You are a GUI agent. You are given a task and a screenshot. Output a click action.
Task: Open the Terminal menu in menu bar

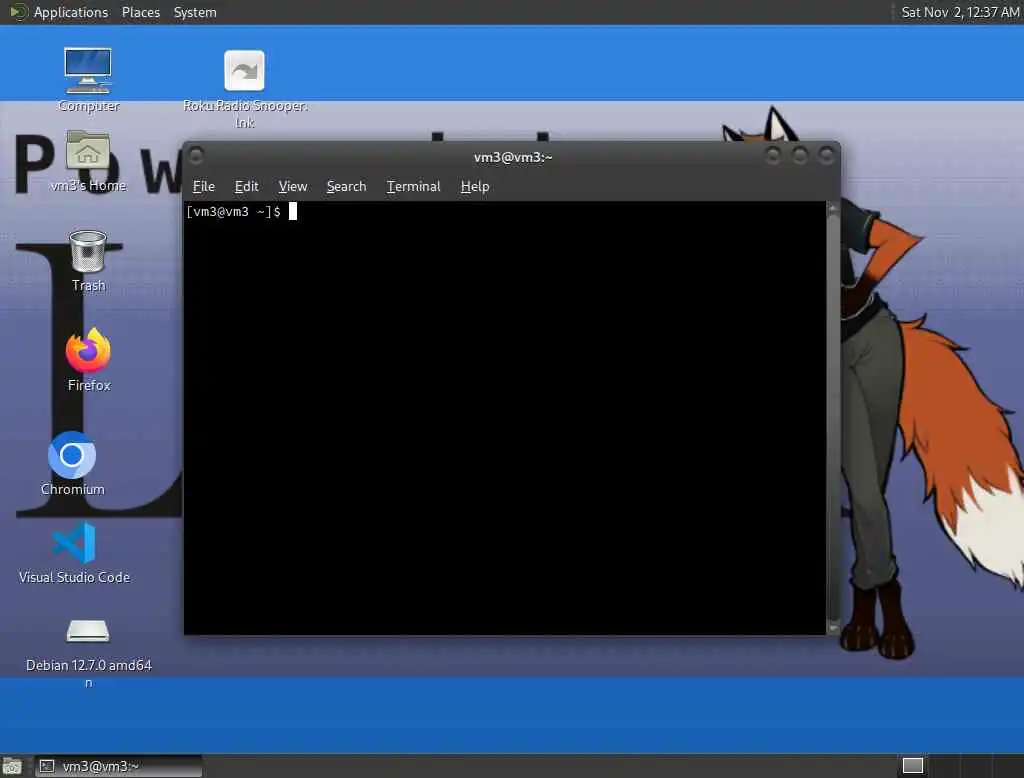coord(413,187)
